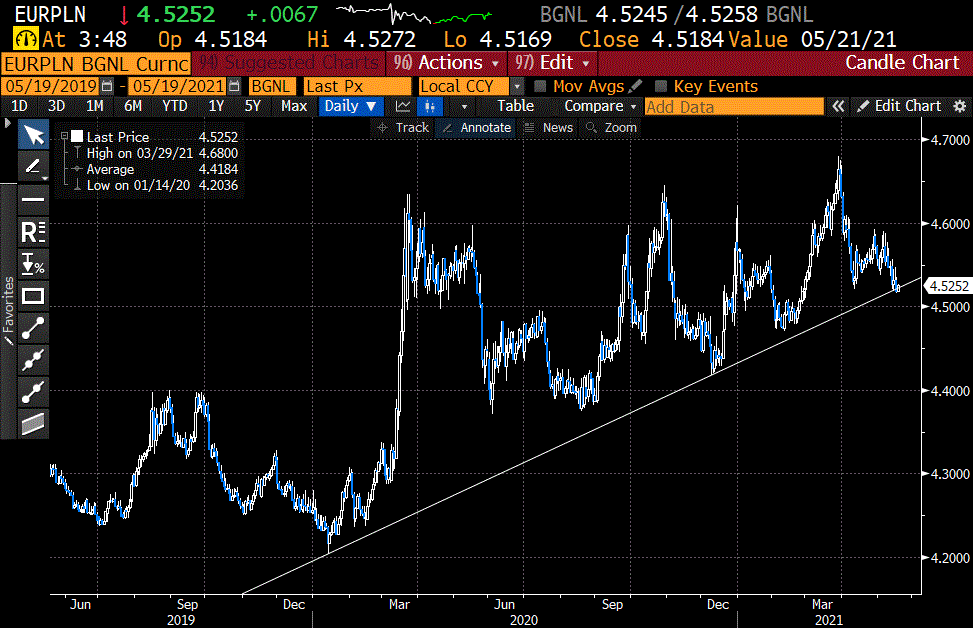Set the range to 5Y
This screenshot has width=973, height=628.
click(x=252, y=106)
